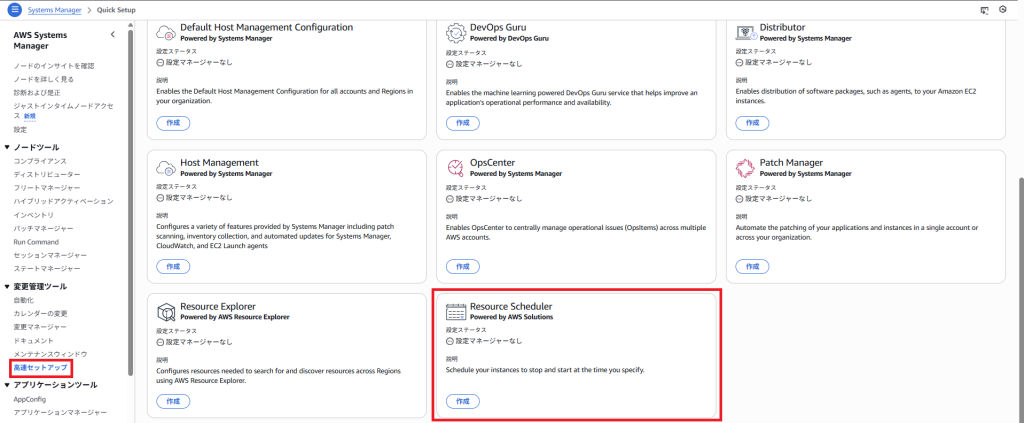Click the Default Host Management Configuration cloud icon
The width and height of the screenshot is (1024, 423).
(x=166, y=32)
